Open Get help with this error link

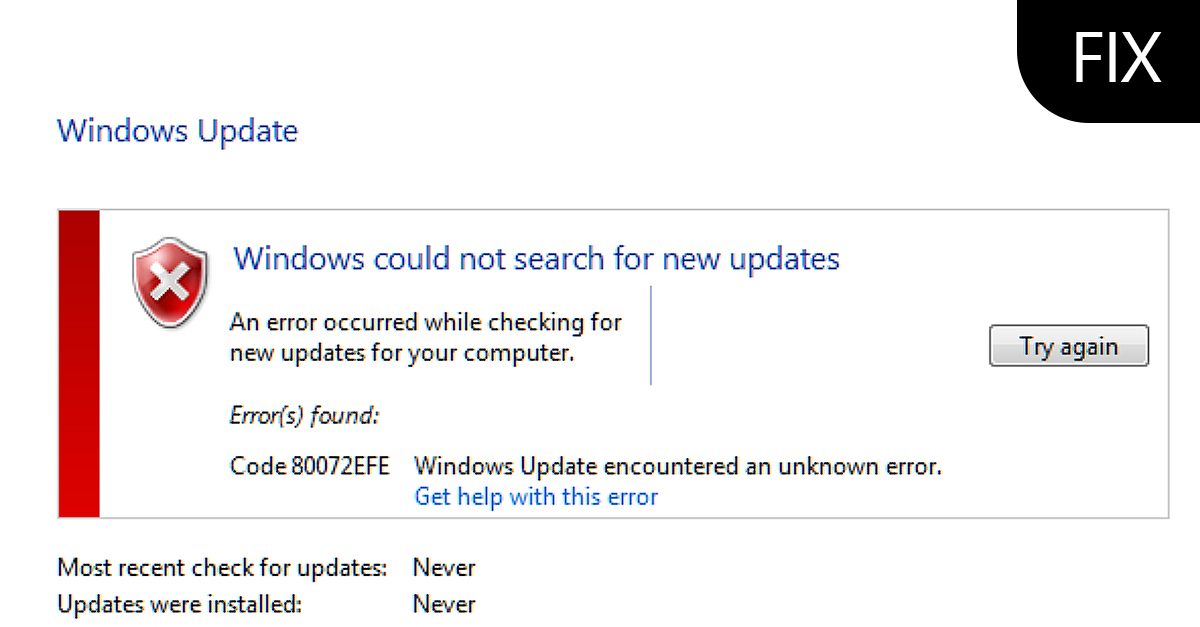[536, 496]
